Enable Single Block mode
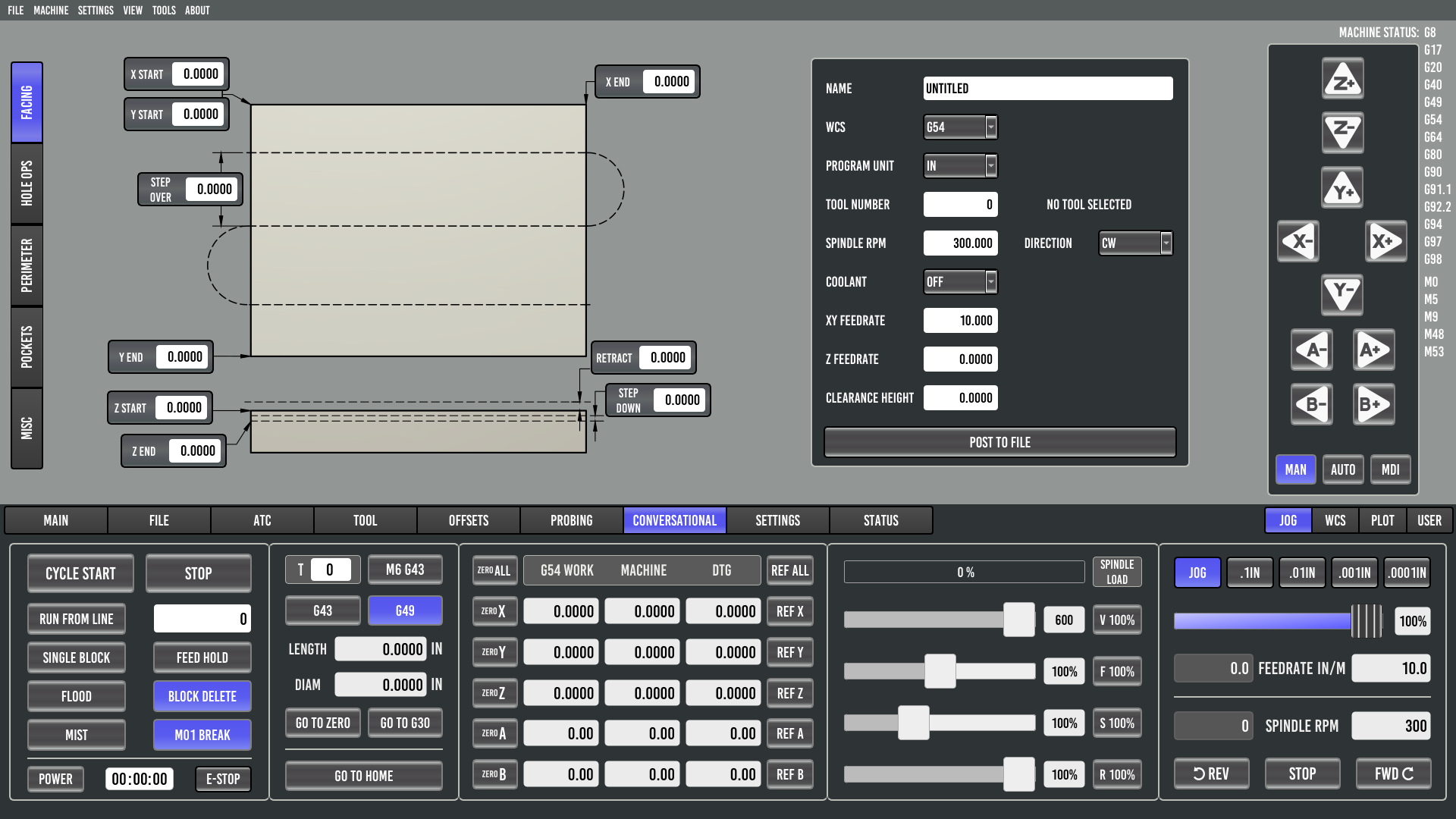 (76, 657)
